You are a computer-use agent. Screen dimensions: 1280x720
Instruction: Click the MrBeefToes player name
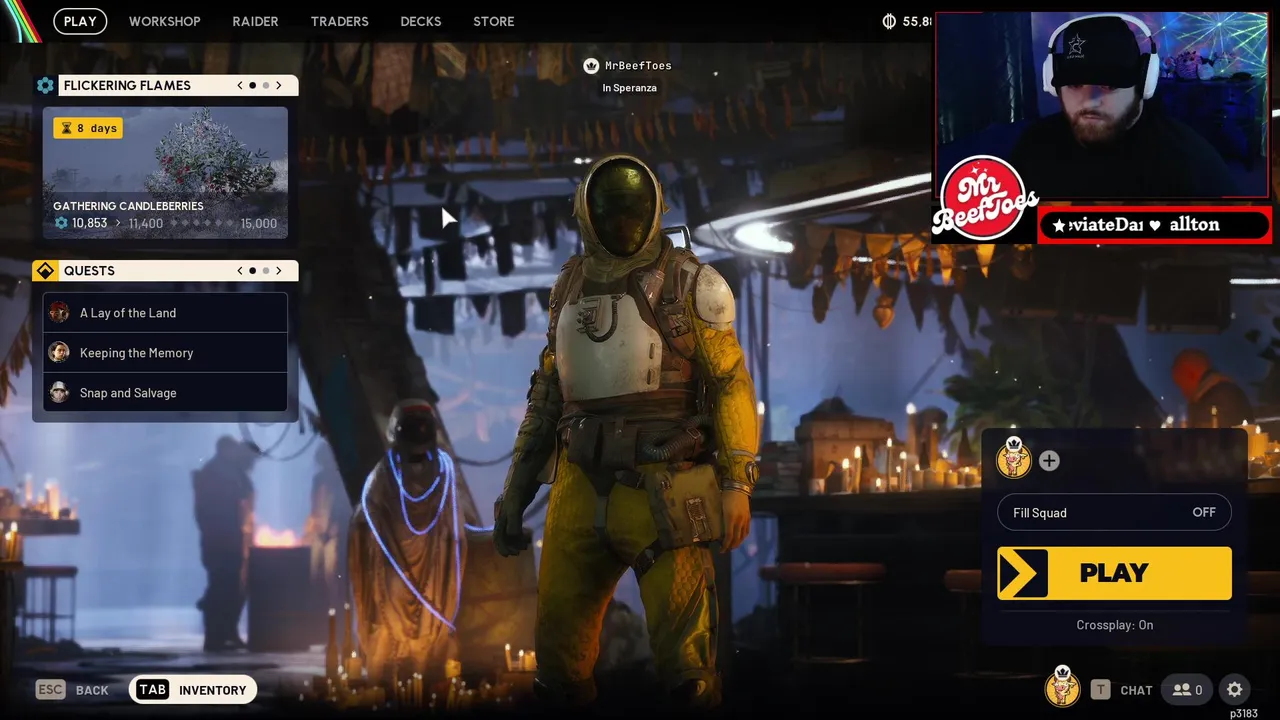point(638,66)
